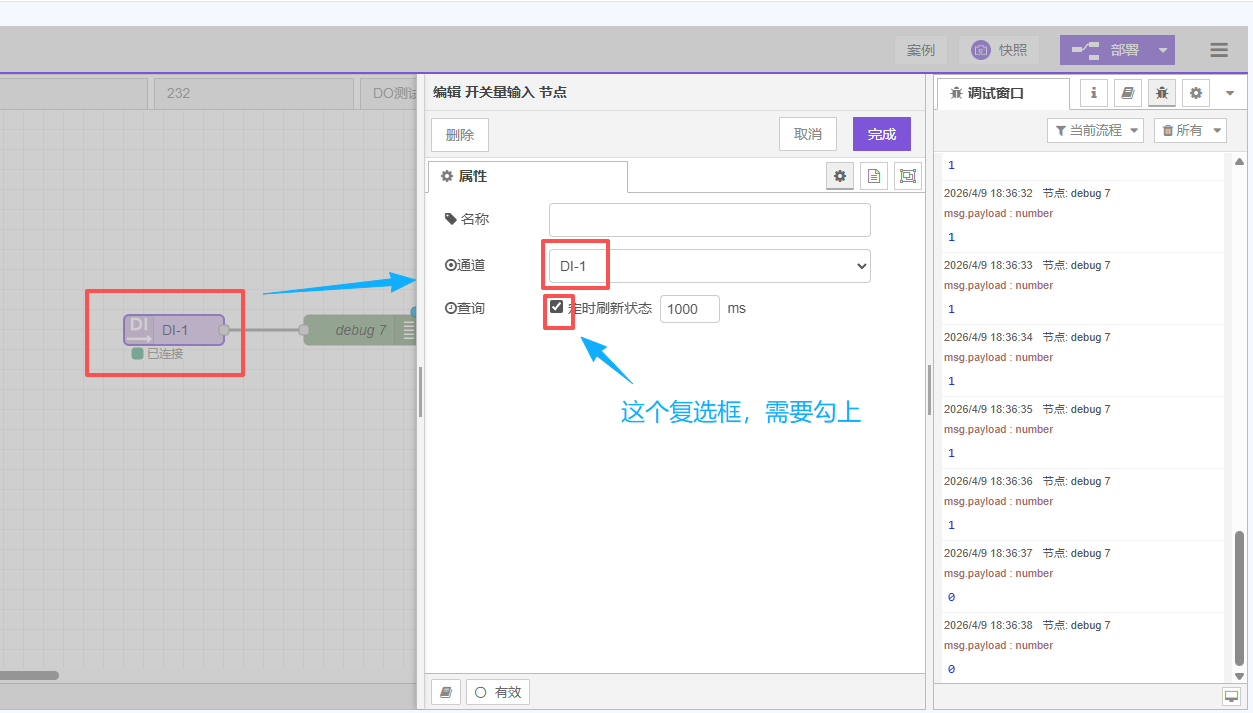Select the debug bug sidebar icon
1253x713 pixels.
tap(1161, 93)
